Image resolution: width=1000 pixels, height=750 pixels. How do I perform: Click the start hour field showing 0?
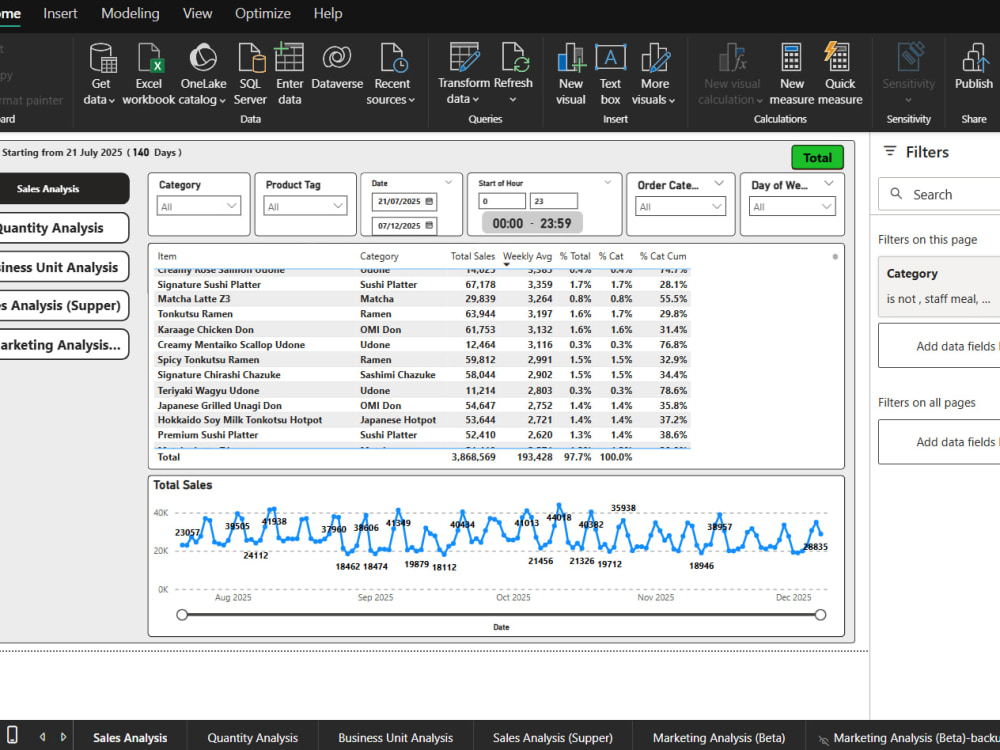pyautogui.click(x=502, y=201)
